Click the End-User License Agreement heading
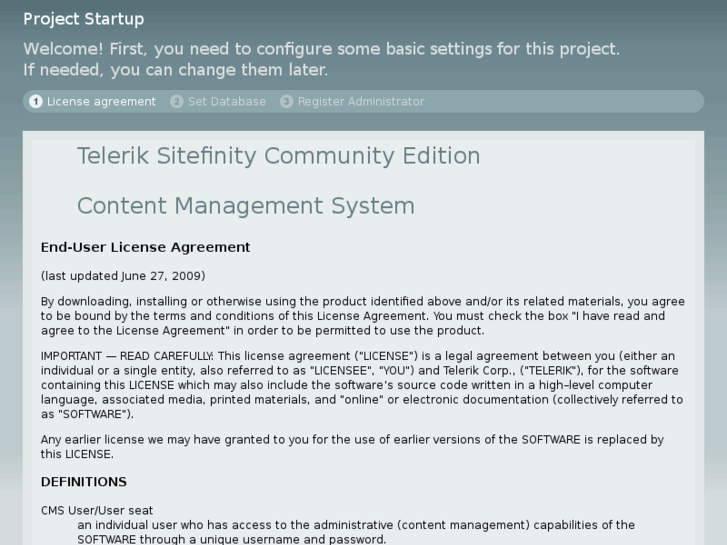 145,247
